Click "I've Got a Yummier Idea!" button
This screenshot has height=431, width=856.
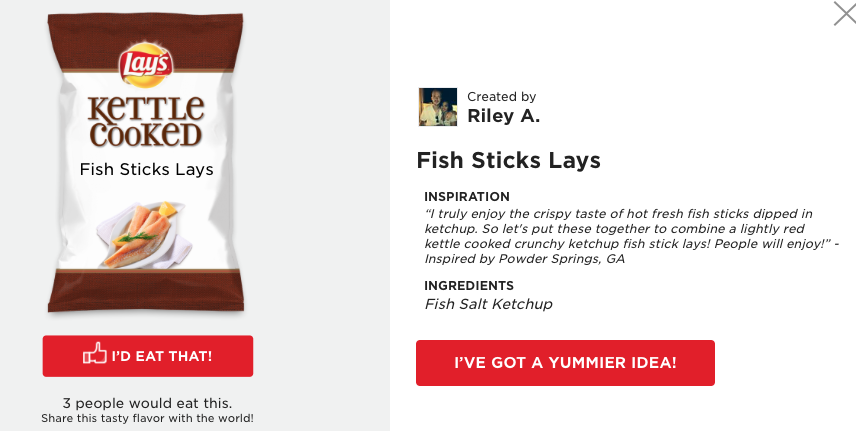565,363
